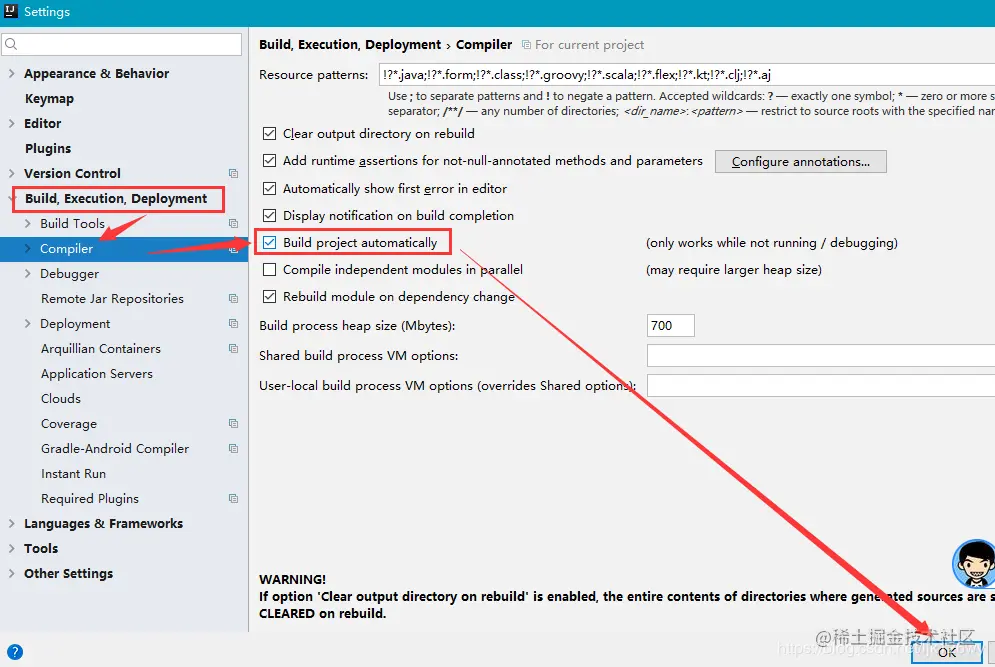This screenshot has width=995, height=667.
Task: Click the project-level icon beside Build Tools
Action: [x=234, y=223]
